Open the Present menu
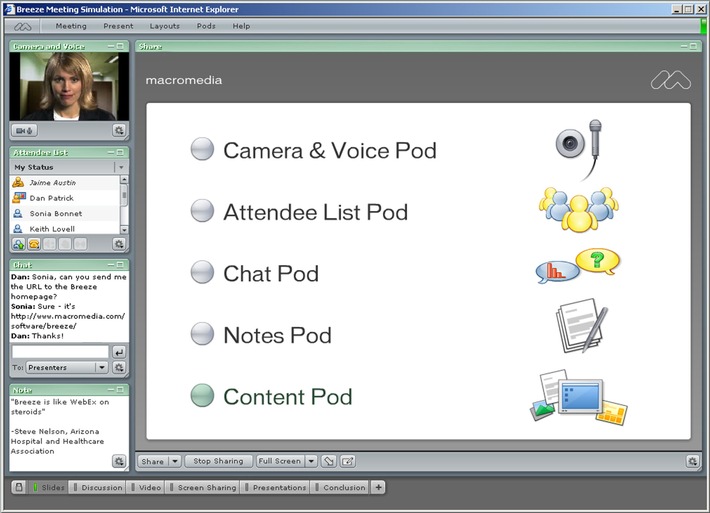The height and width of the screenshot is (513, 710). coord(118,26)
